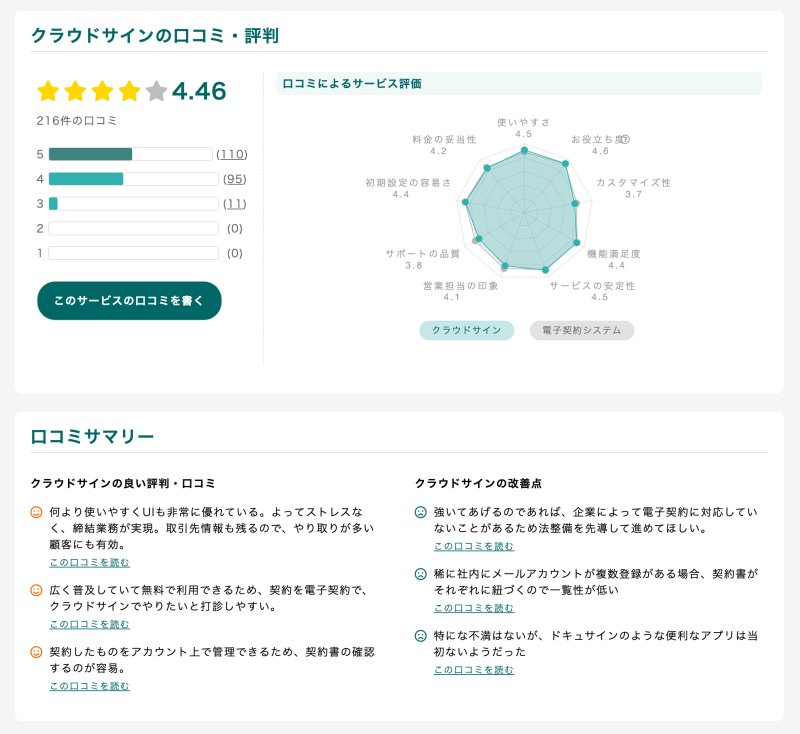Screen dimensions: 800x734
Task: Click the 5-star rating bar
Action: point(131,154)
